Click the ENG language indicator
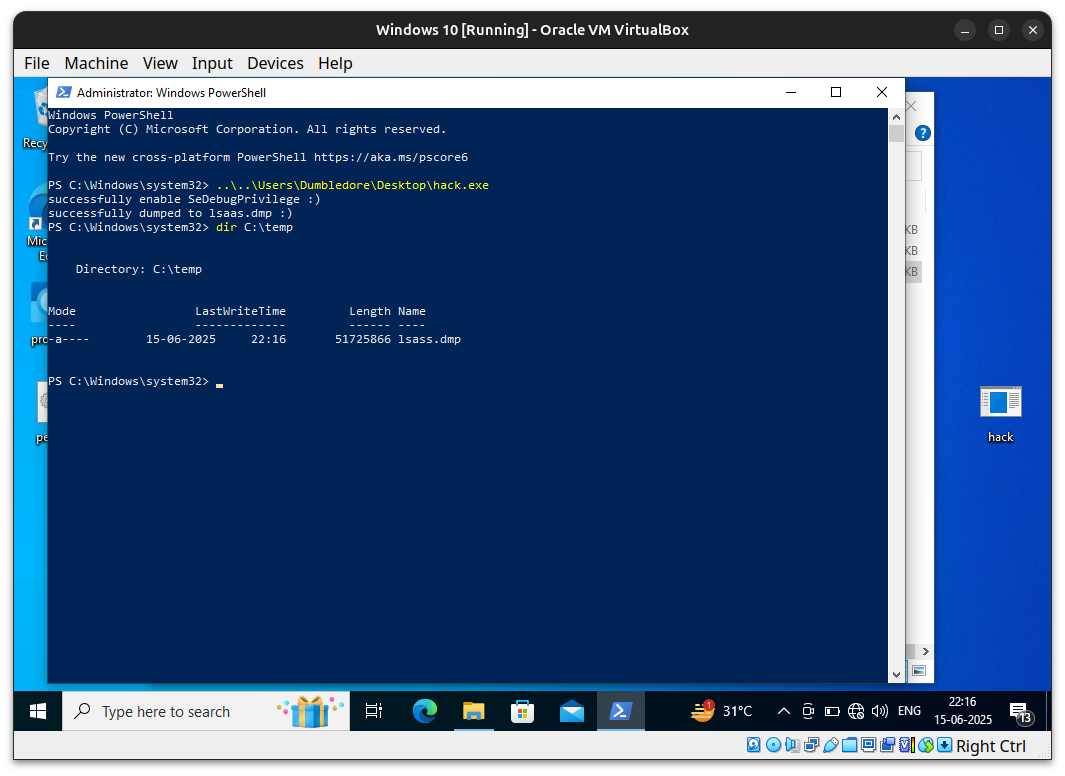 pos(909,711)
